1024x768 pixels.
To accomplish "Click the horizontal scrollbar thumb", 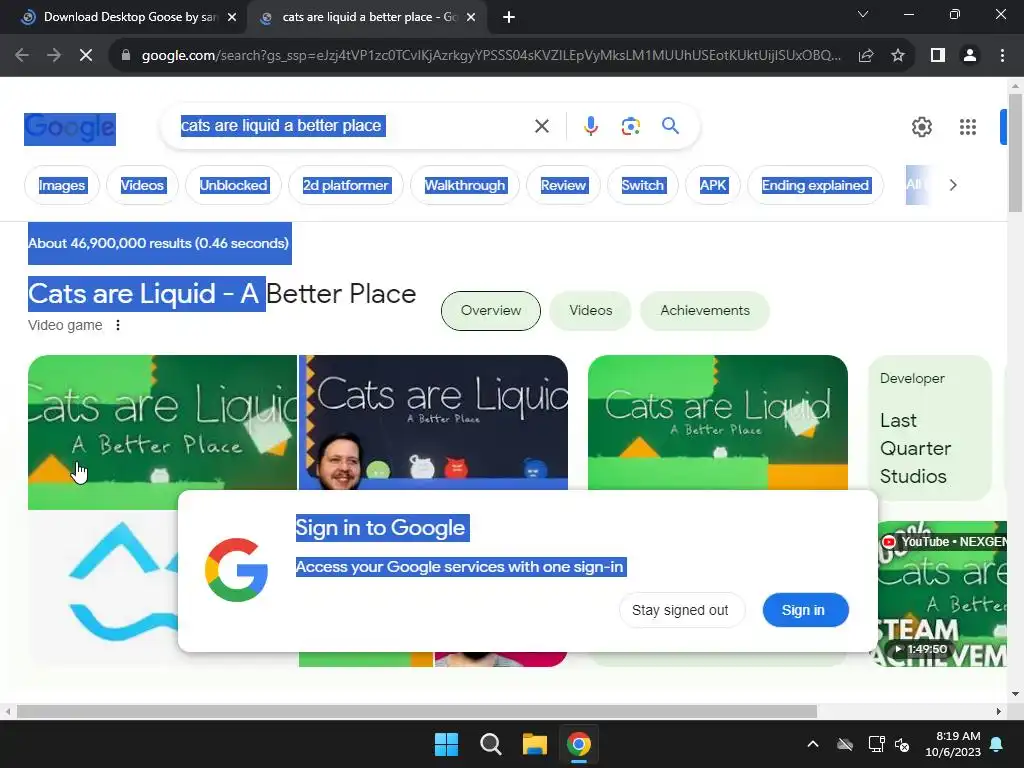I will pos(417,712).
